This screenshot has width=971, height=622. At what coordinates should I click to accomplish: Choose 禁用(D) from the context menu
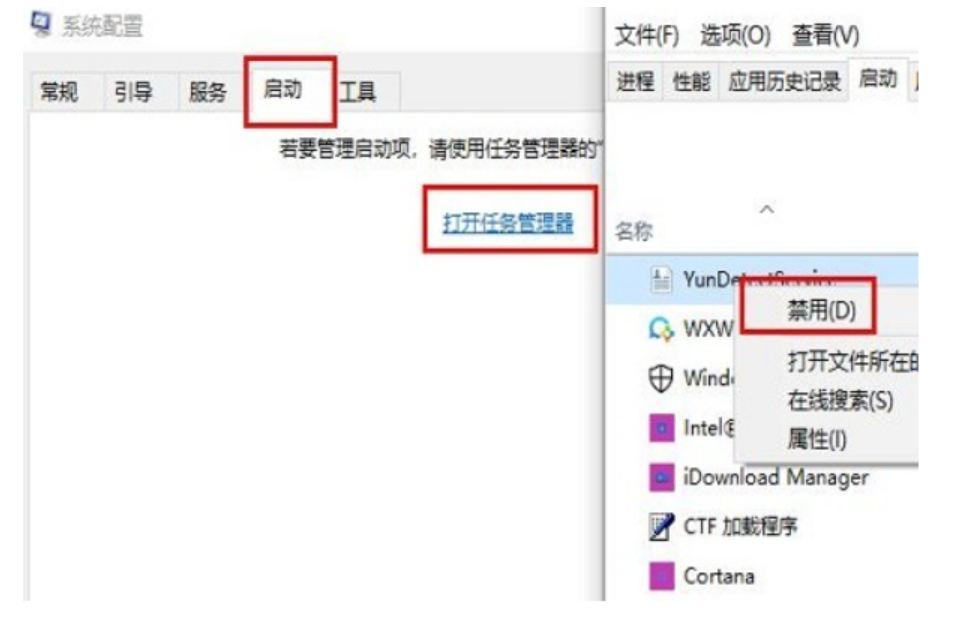tap(821, 310)
